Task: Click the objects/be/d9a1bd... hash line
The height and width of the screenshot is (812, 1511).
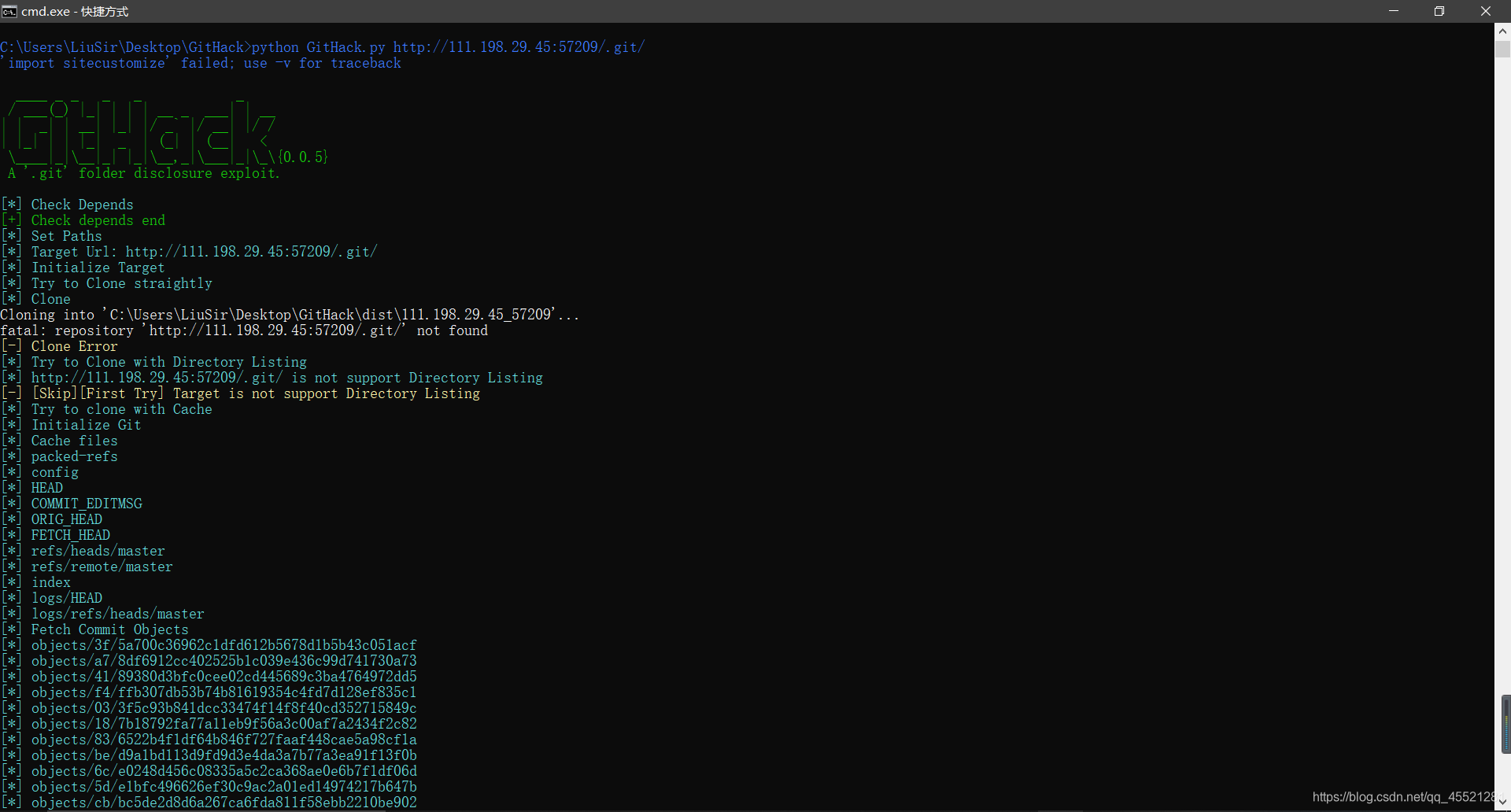Action: 209,755
